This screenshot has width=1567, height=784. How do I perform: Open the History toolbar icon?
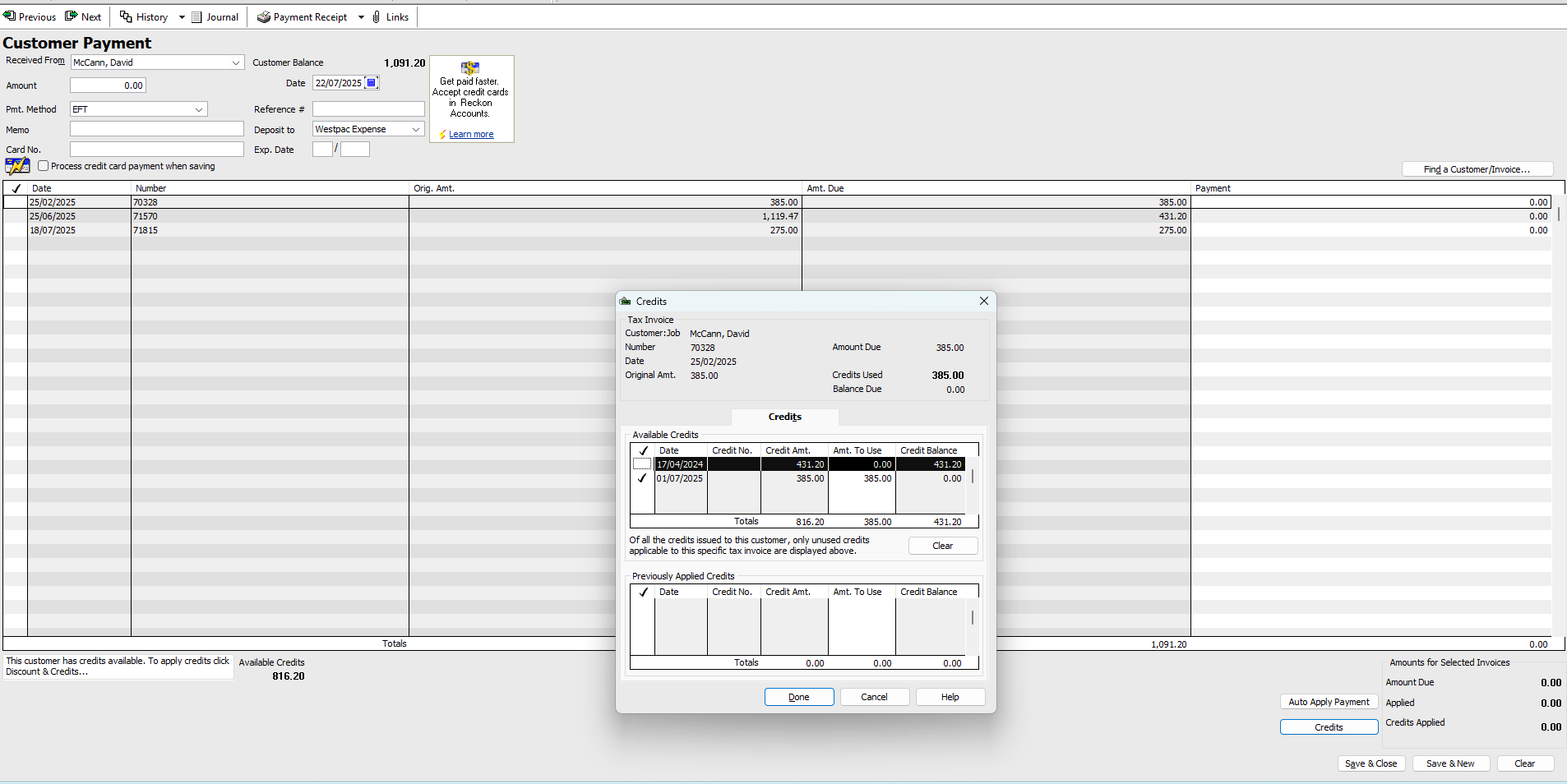point(126,16)
